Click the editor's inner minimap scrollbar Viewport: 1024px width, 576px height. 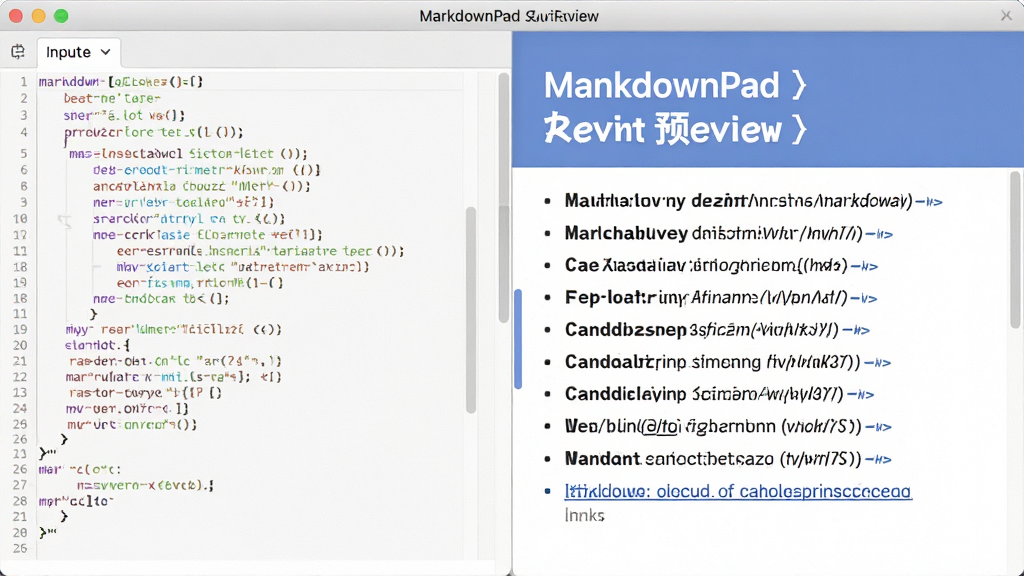pos(471,310)
